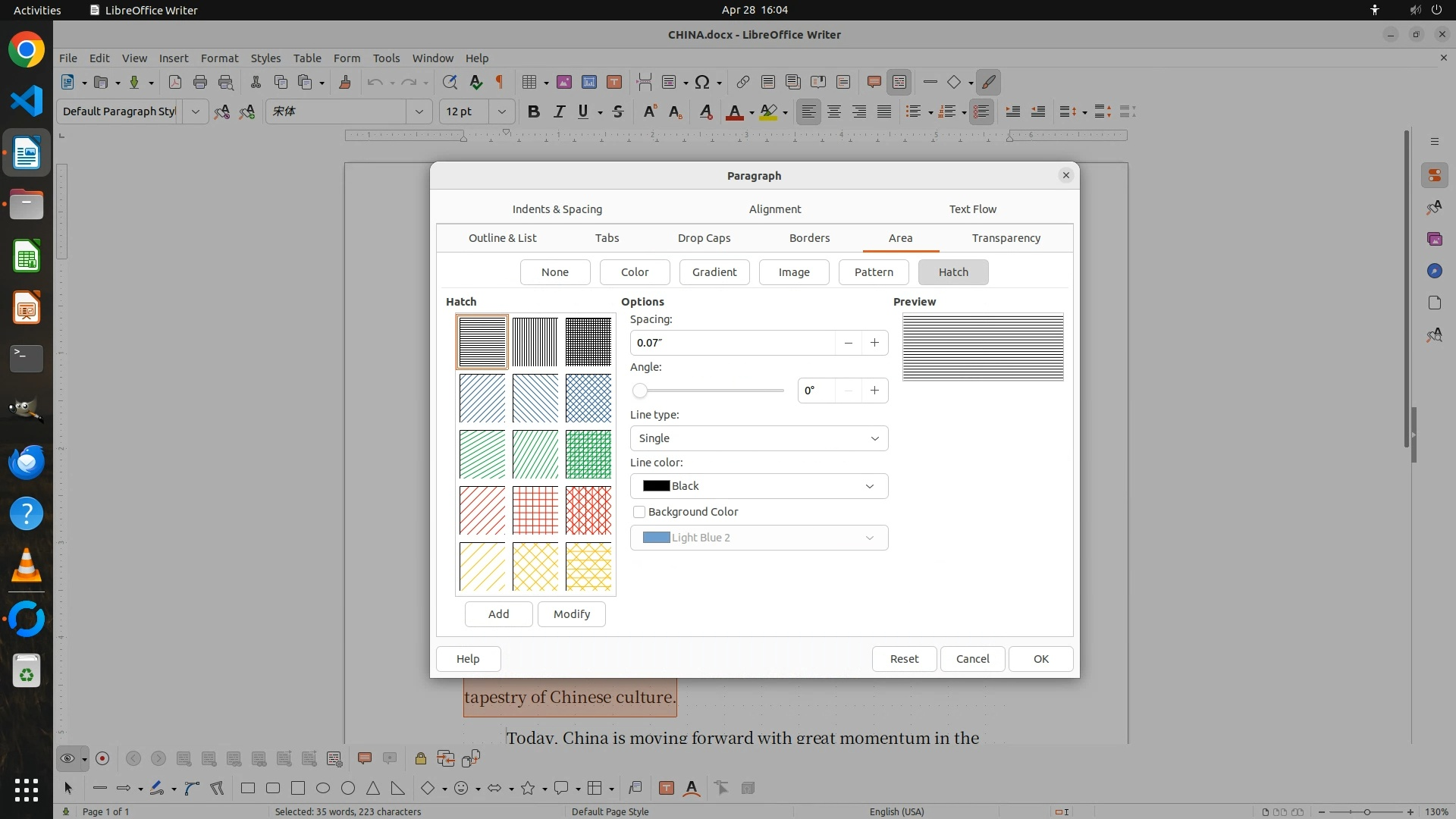Switch to the Borders tab

pos(809,238)
